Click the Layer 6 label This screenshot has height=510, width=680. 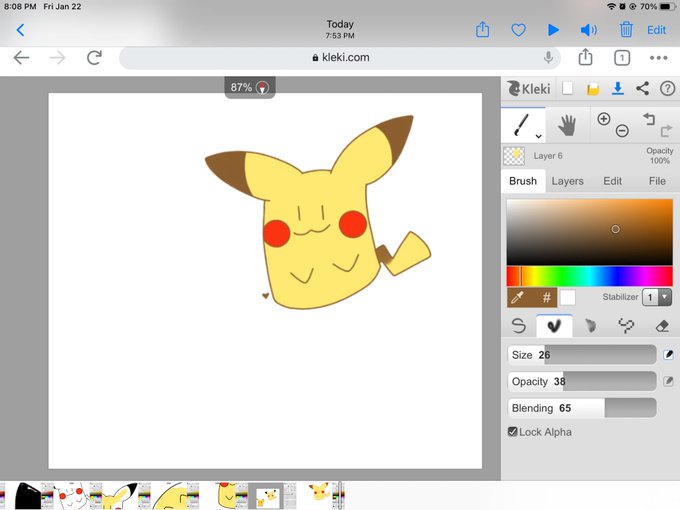(x=548, y=156)
